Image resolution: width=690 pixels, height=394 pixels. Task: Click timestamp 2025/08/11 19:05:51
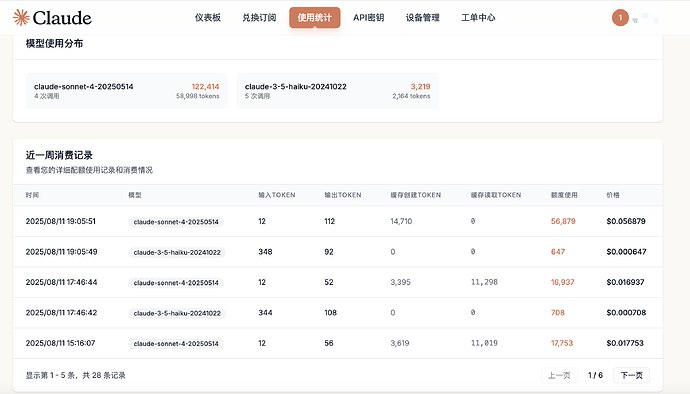61,221
